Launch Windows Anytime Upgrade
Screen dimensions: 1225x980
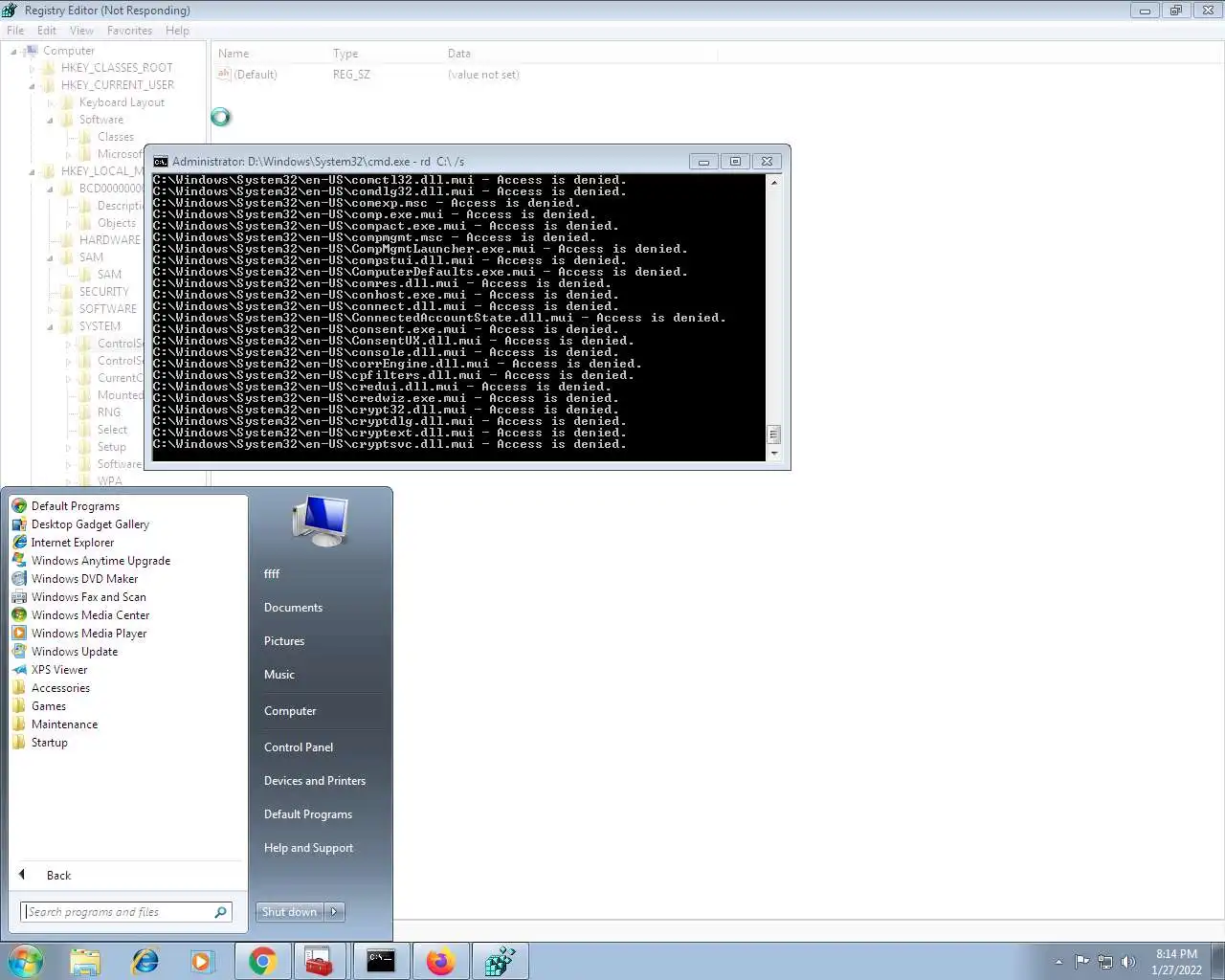point(100,561)
